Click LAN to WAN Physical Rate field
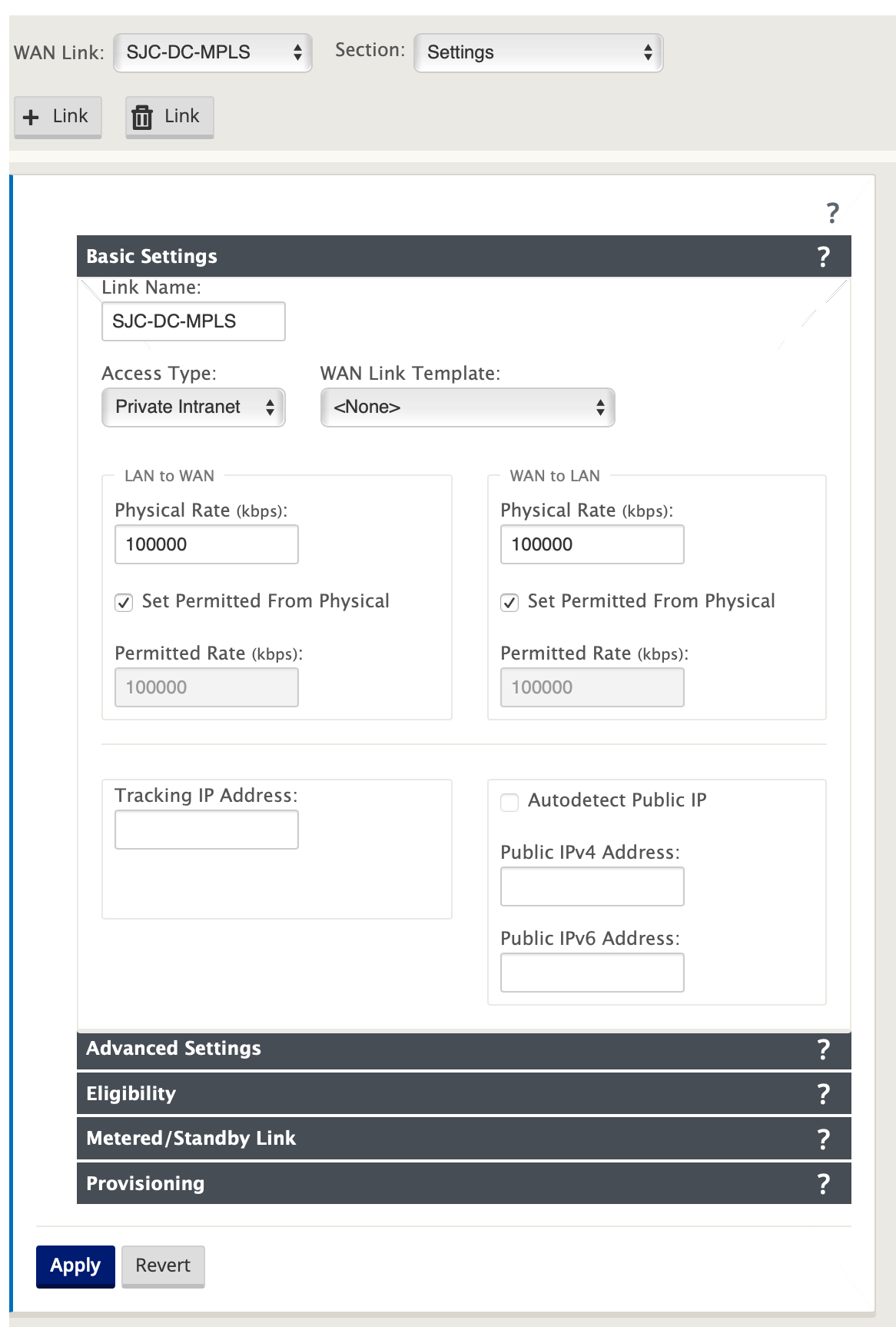Image resolution: width=896 pixels, height=1327 pixels. click(x=207, y=544)
